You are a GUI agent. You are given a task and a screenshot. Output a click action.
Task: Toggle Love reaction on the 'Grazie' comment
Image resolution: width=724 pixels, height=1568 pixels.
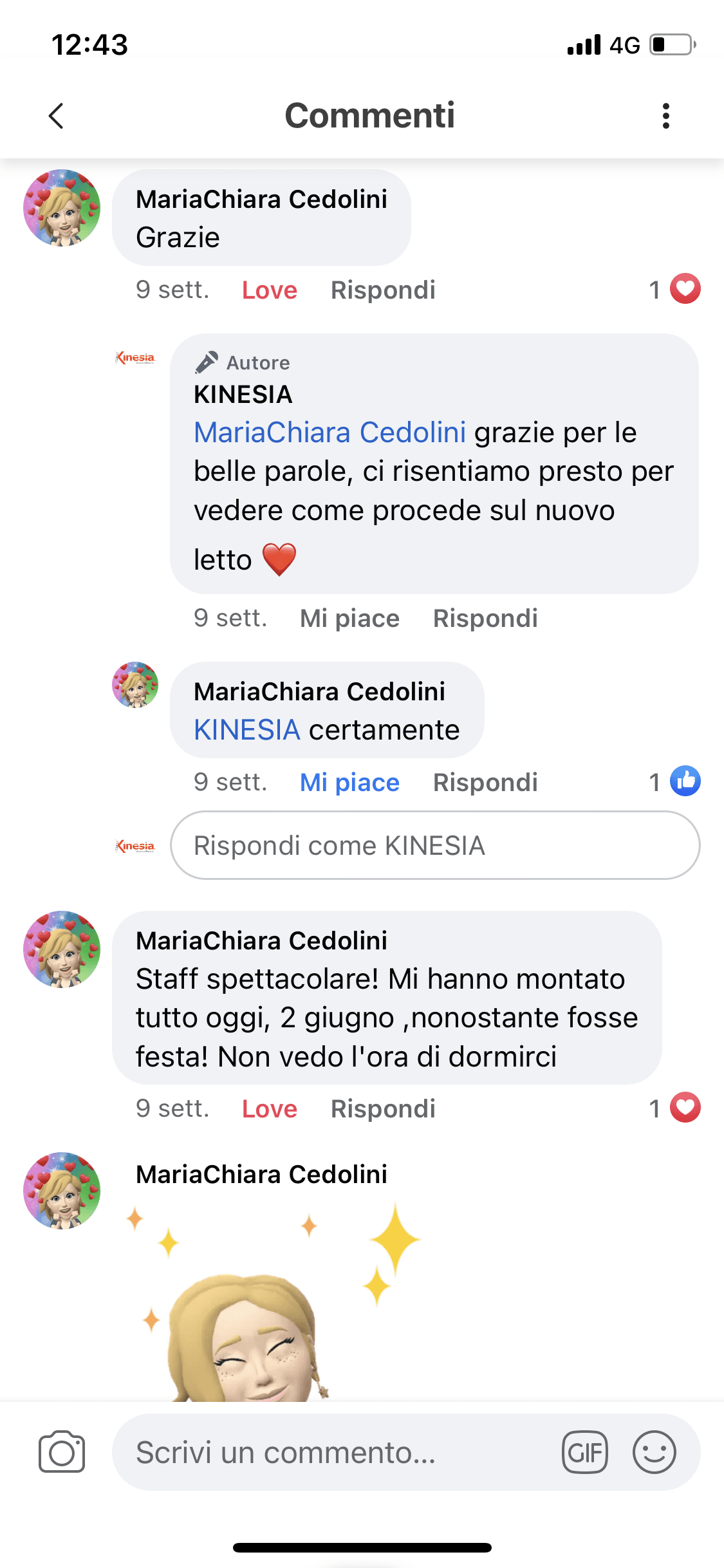269,290
